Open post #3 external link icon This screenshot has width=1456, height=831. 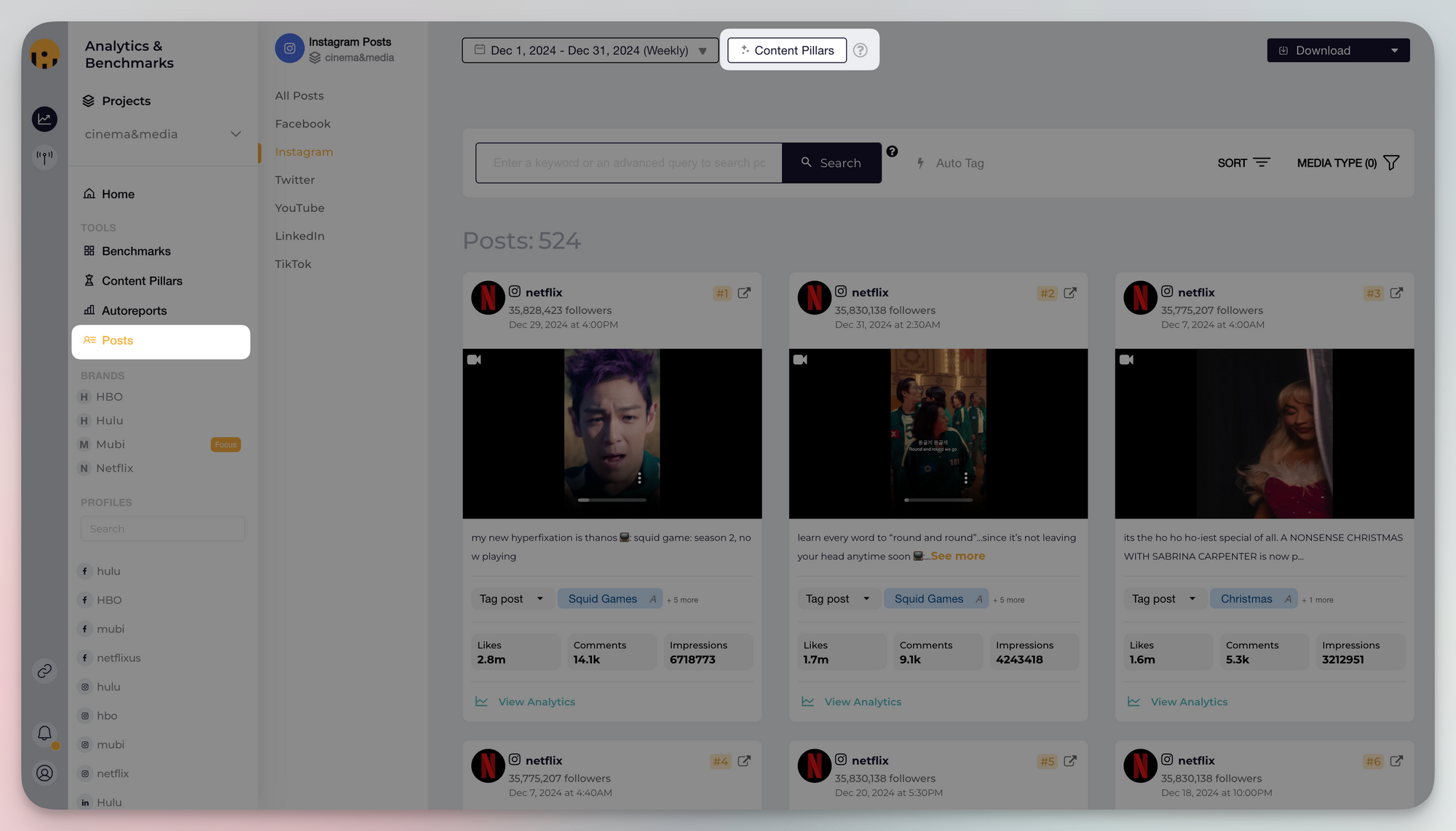point(1396,293)
